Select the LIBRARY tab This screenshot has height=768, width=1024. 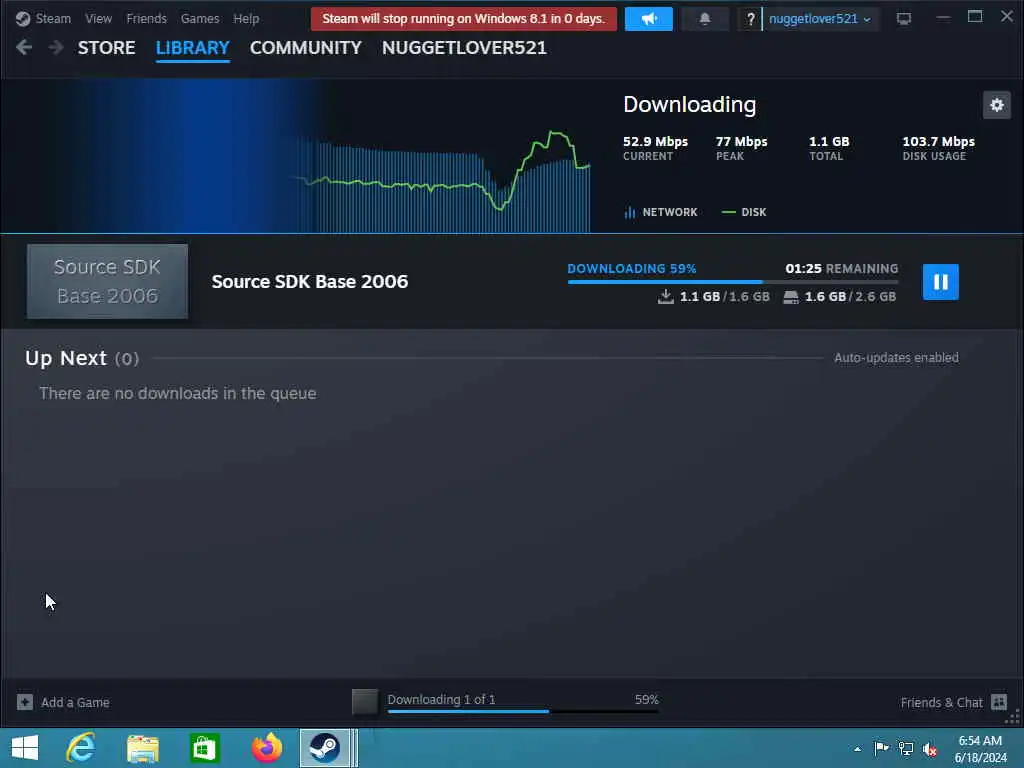coord(193,48)
